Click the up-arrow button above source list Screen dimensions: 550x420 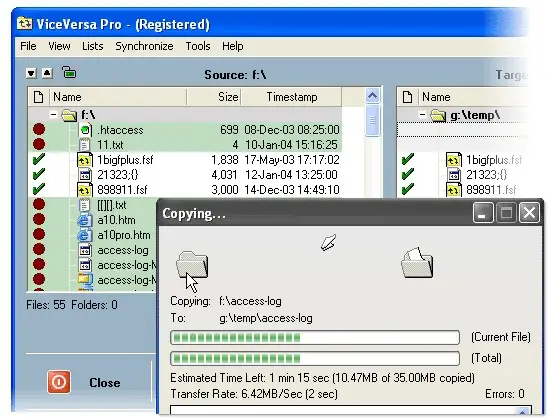47,73
